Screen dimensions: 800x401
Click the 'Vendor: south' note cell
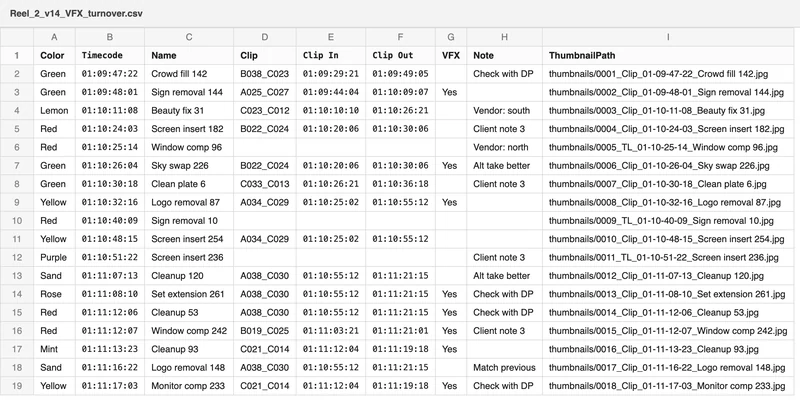pos(504,111)
